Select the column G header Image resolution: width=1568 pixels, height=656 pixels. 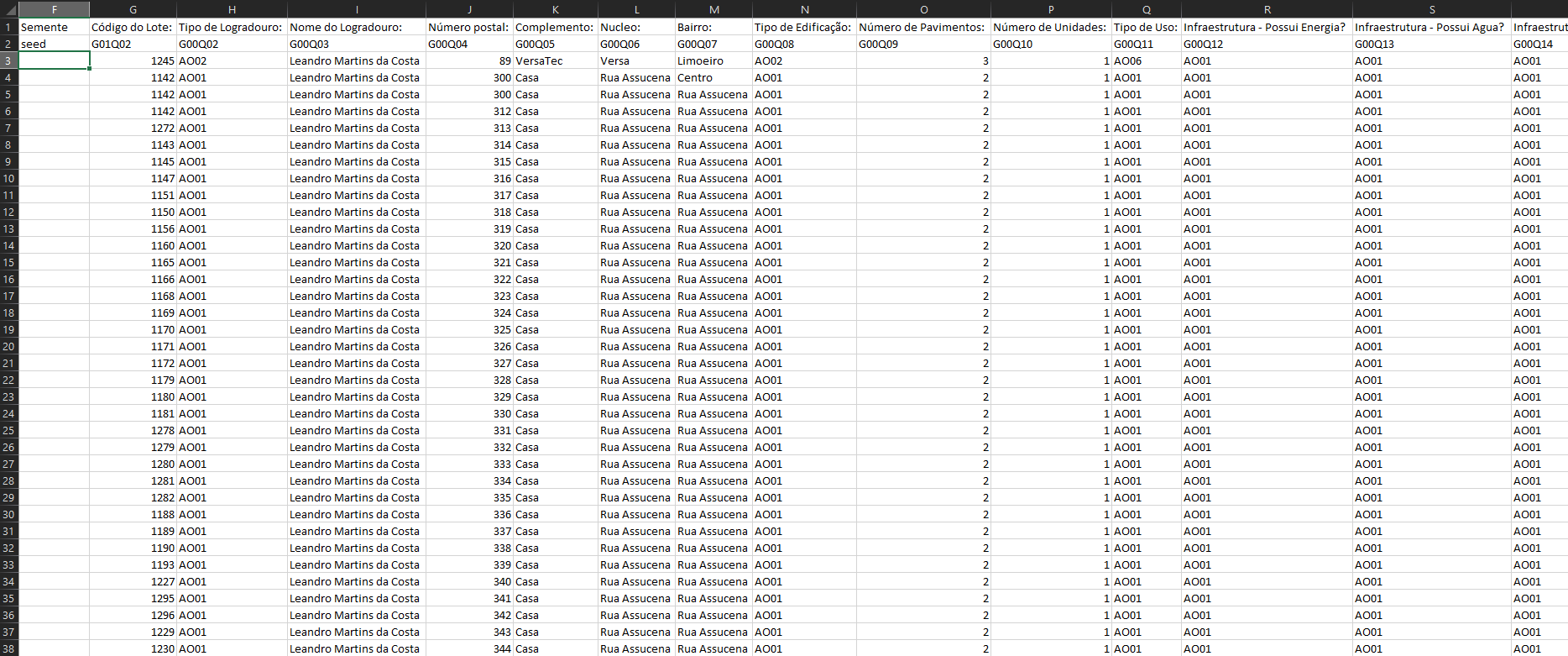(133, 9)
